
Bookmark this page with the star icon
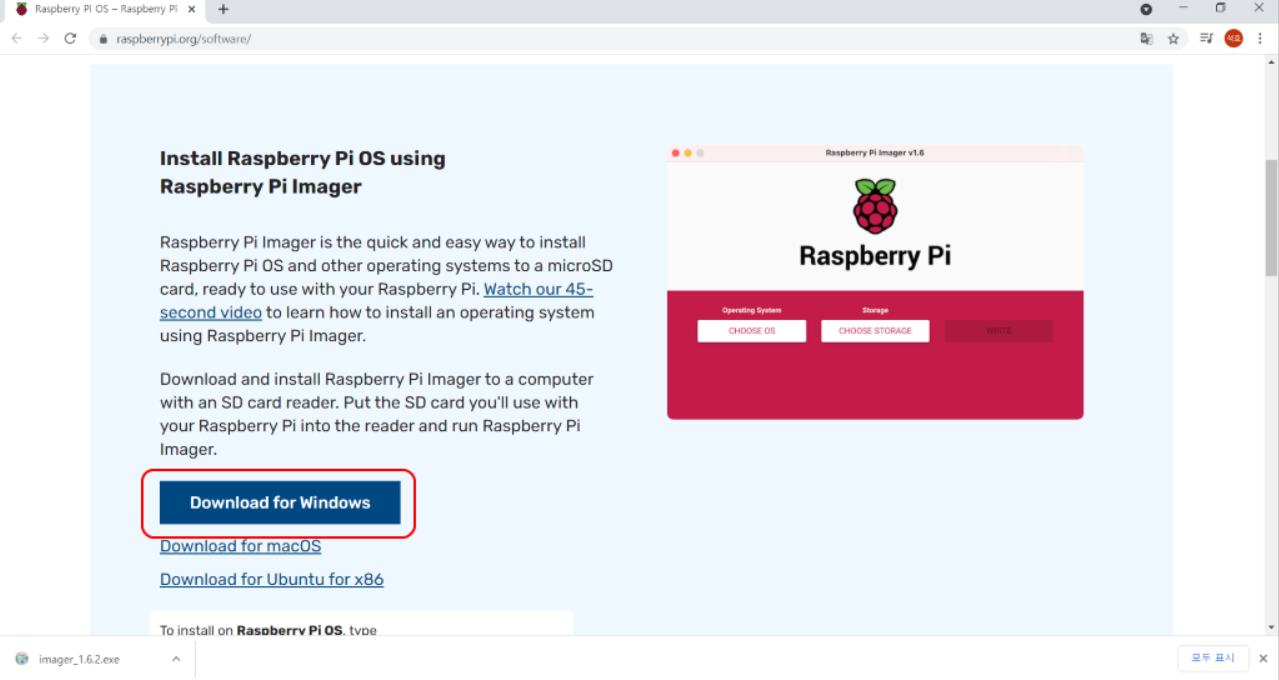[x=1174, y=38]
